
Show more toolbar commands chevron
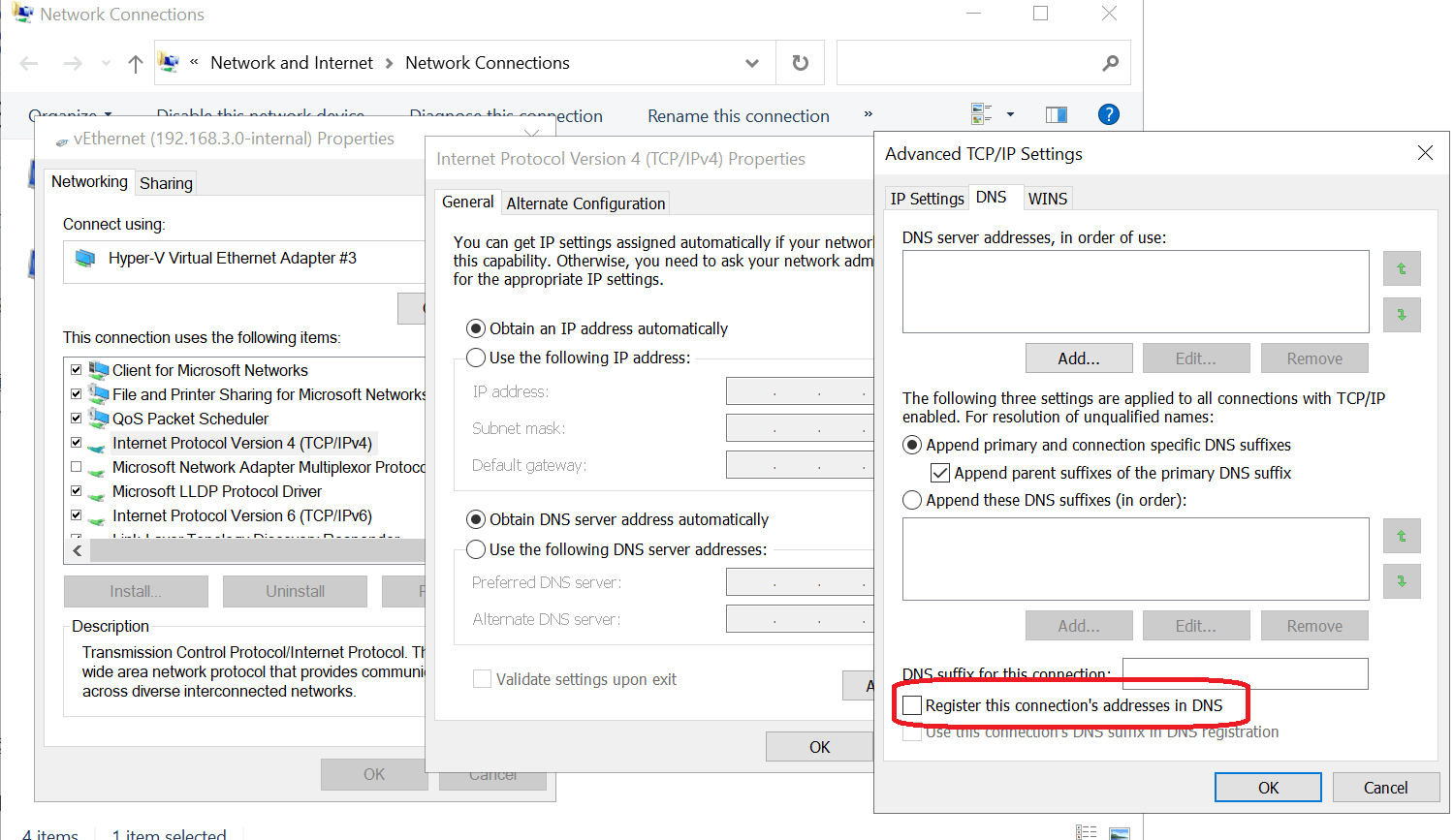coord(868,114)
